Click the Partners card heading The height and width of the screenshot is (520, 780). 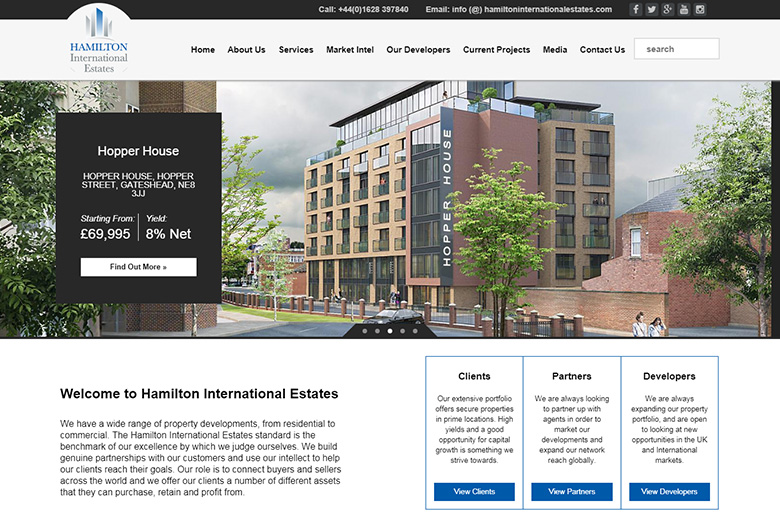pos(572,377)
